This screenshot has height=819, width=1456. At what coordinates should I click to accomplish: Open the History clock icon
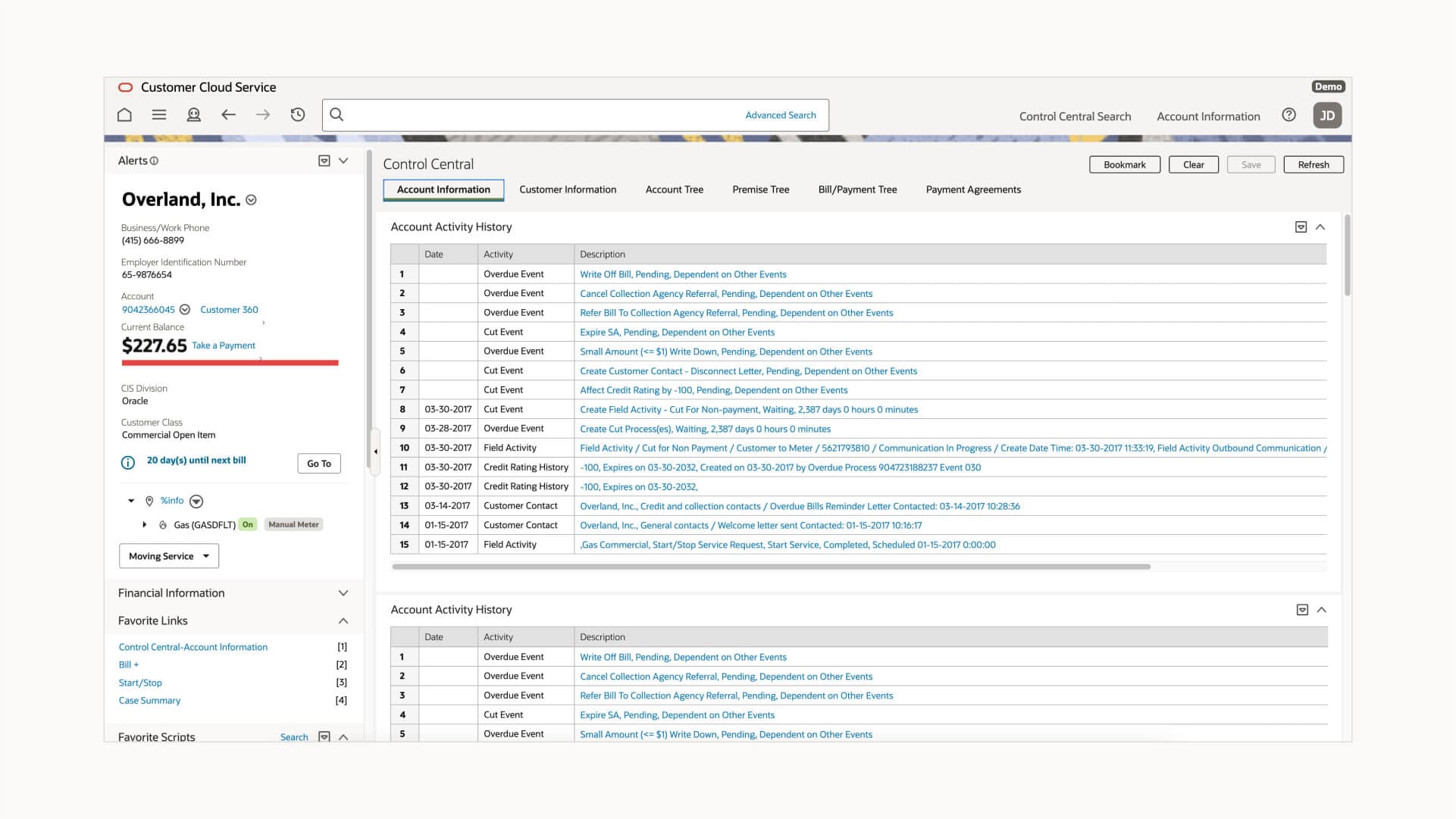[298, 115]
